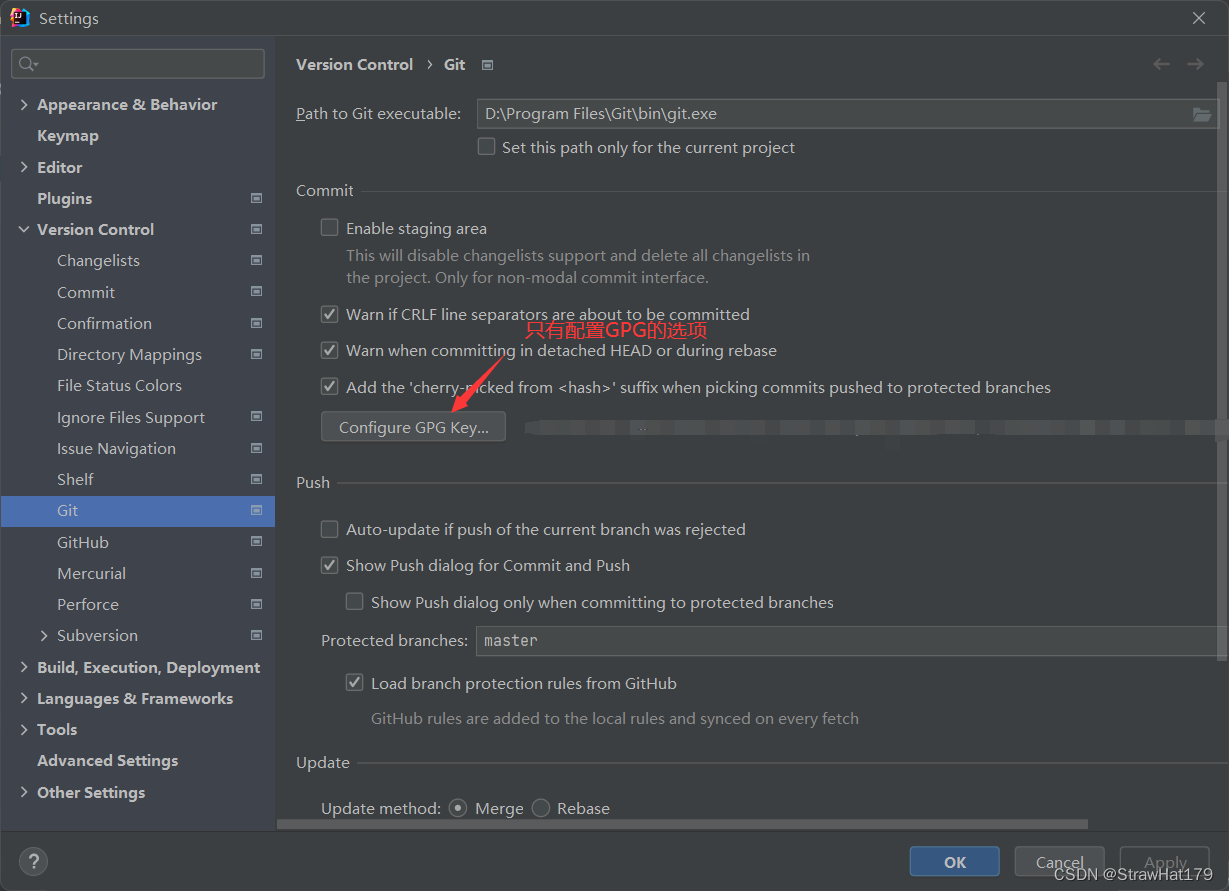Toggle Load branch protection rules from GitHub
This screenshot has height=891, width=1229.
point(354,683)
